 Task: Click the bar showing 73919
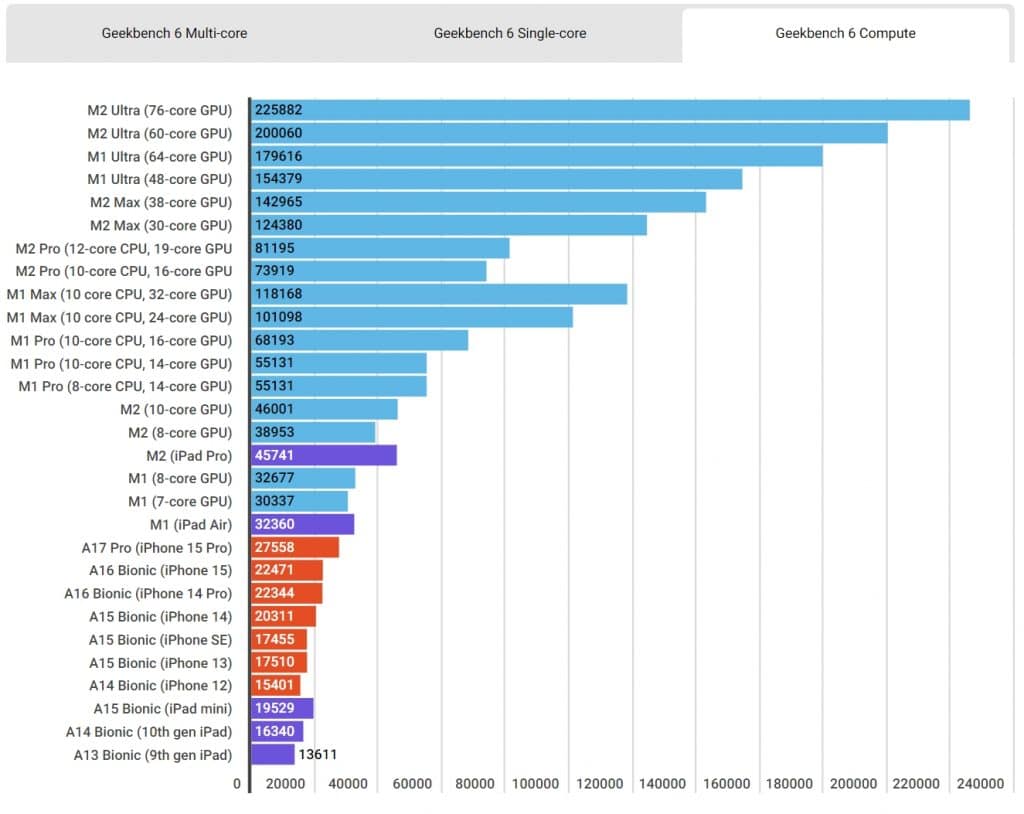pyautogui.click(x=368, y=271)
